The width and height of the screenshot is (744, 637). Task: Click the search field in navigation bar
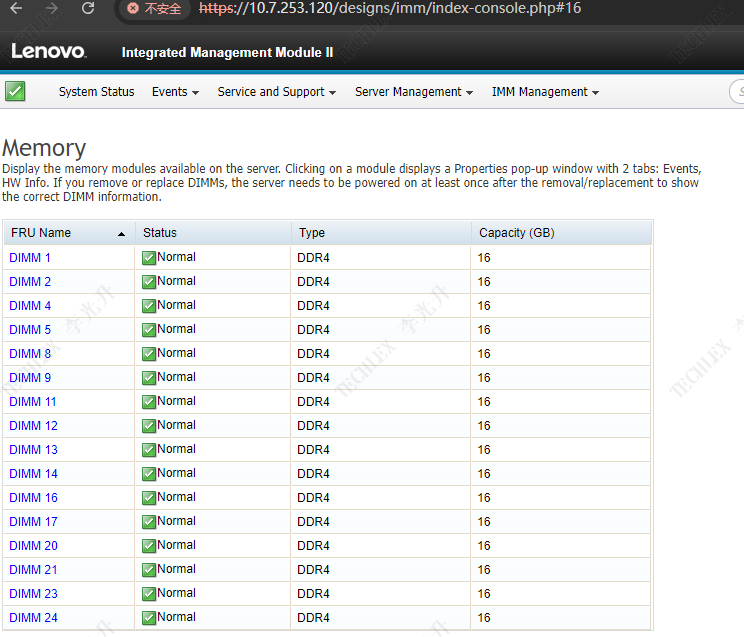736,91
